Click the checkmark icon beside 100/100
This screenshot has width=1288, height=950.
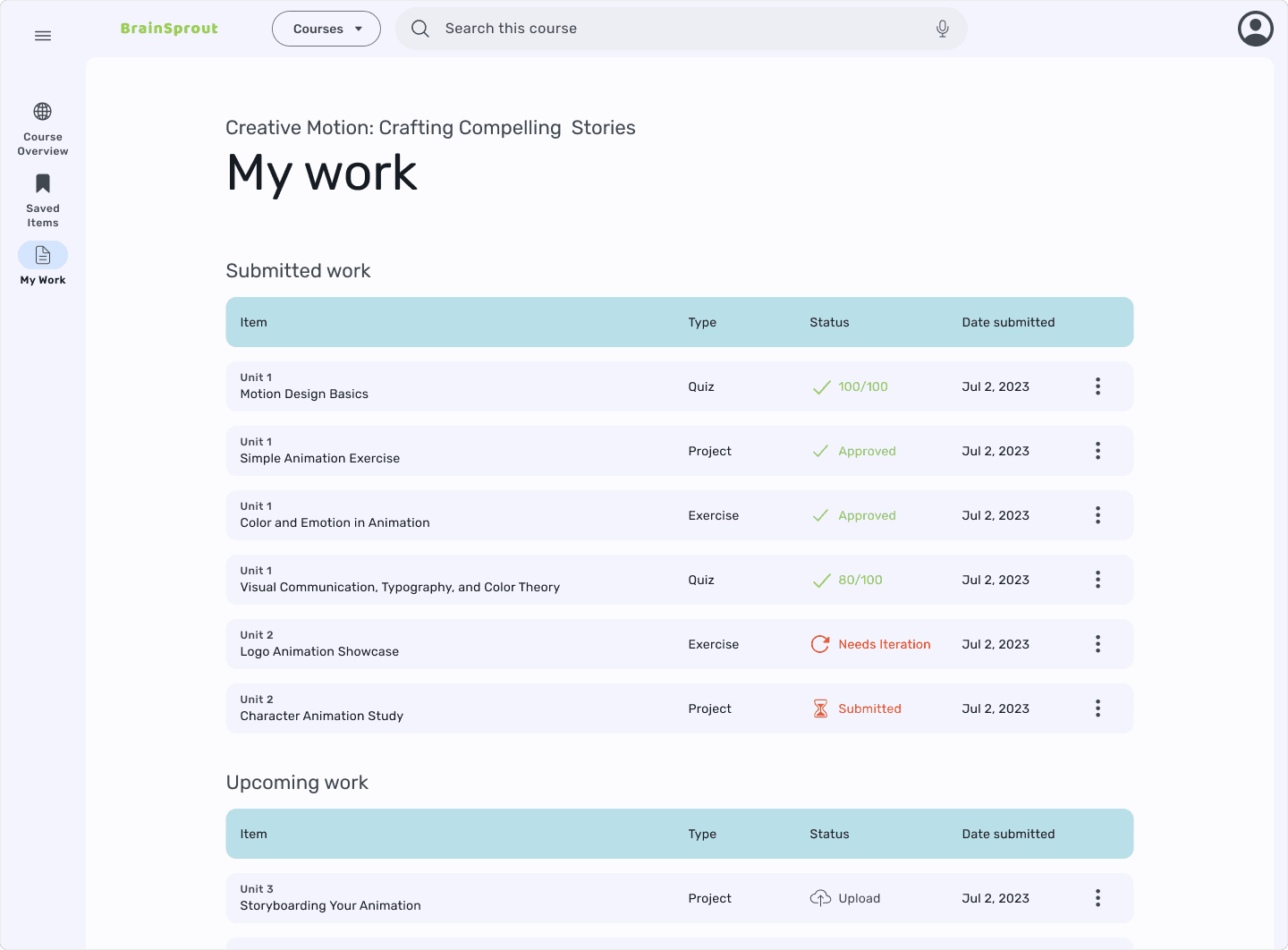click(x=821, y=387)
